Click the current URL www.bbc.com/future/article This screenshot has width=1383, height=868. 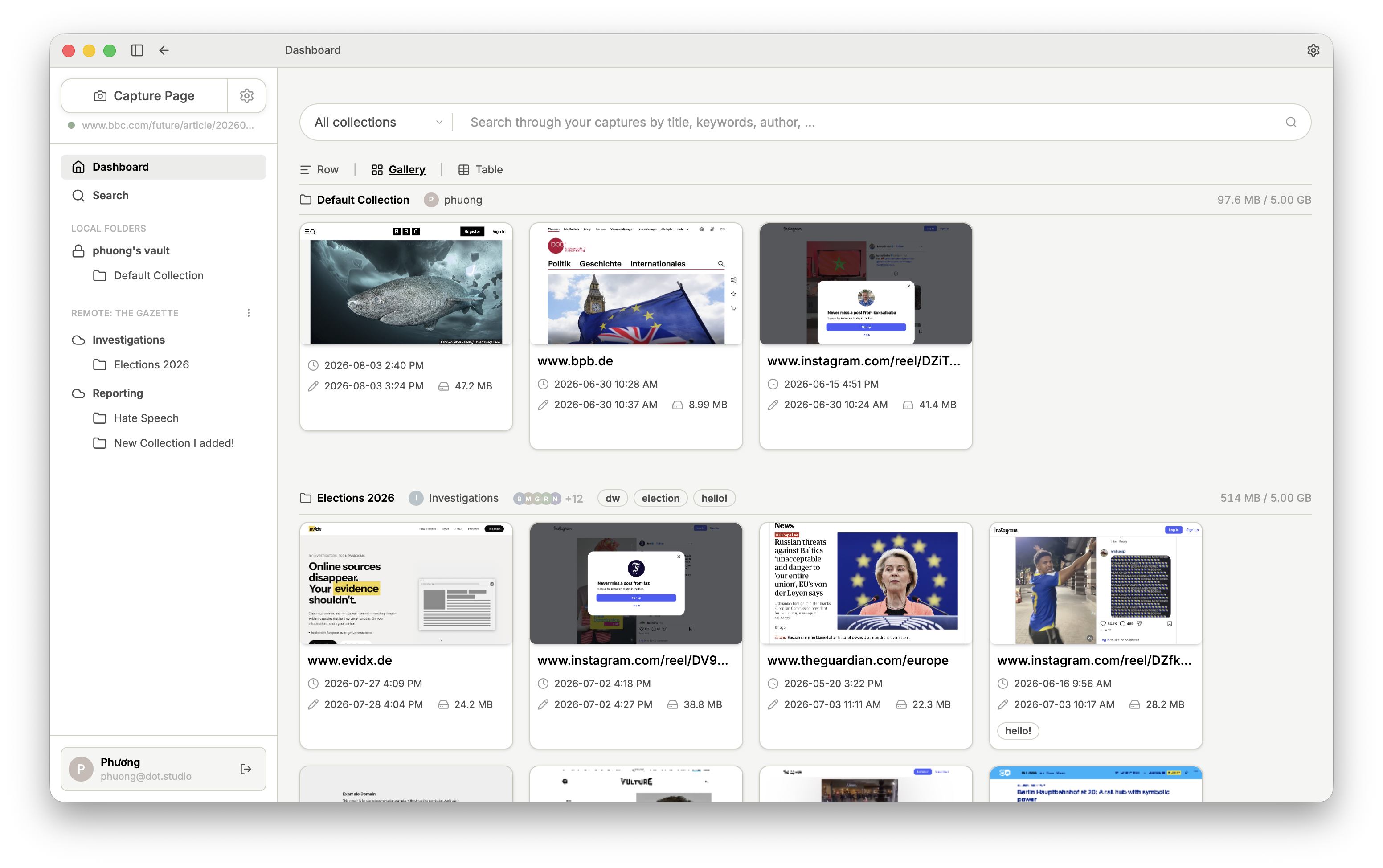point(168,125)
